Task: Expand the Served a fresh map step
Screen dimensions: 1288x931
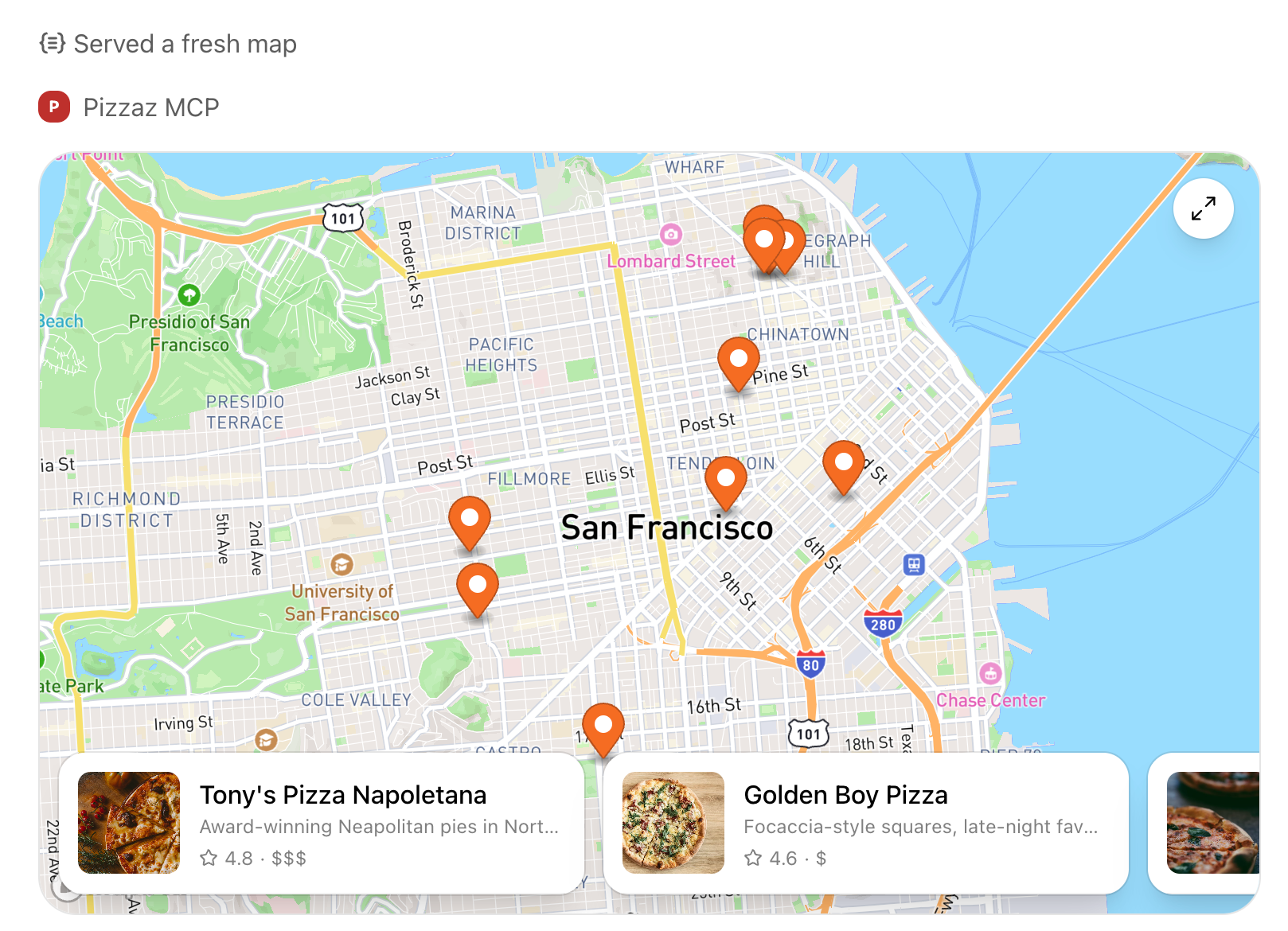Action: (x=169, y=44)
